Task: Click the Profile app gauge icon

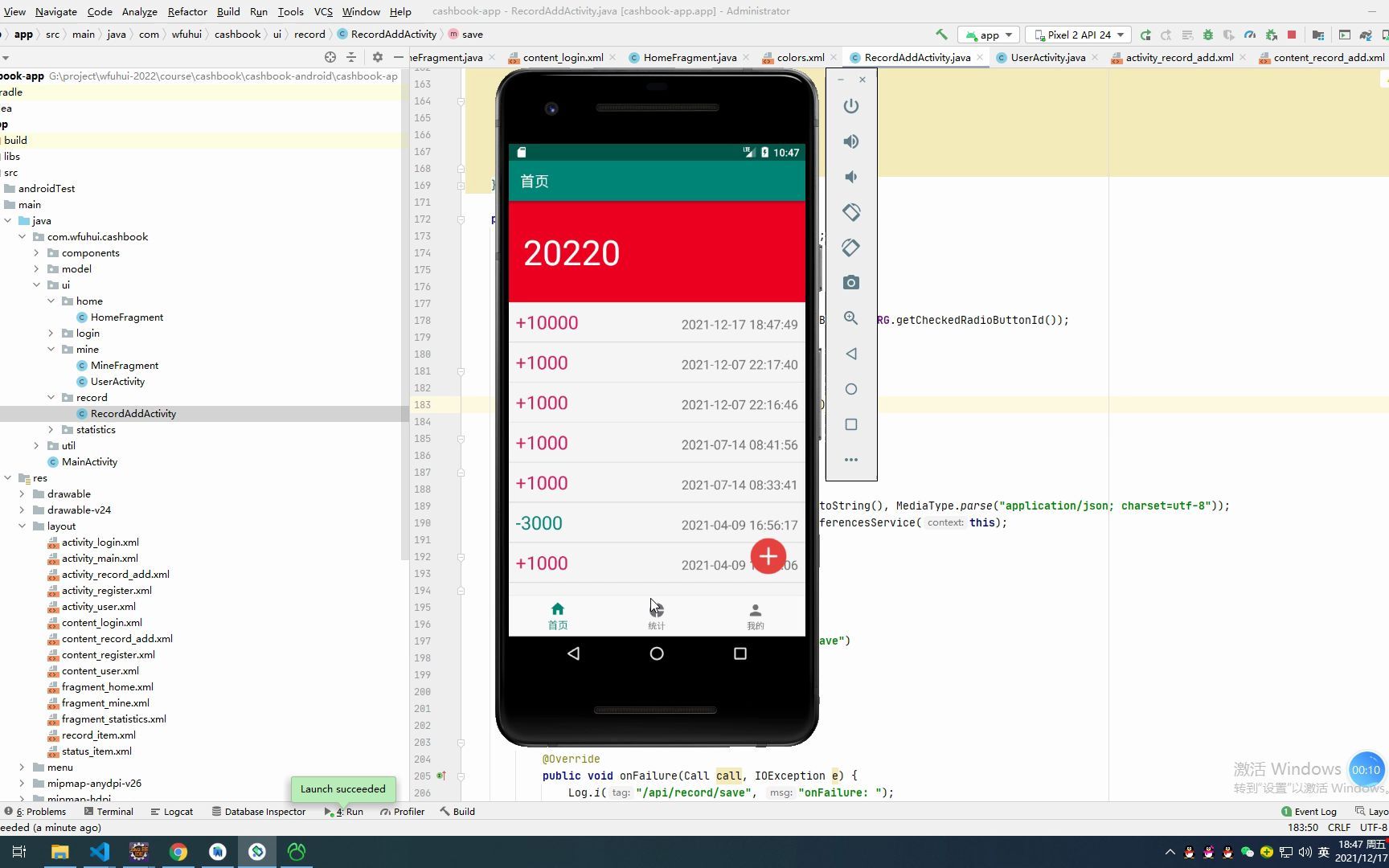Action: pyautogui.click(x=1249, y=35)
